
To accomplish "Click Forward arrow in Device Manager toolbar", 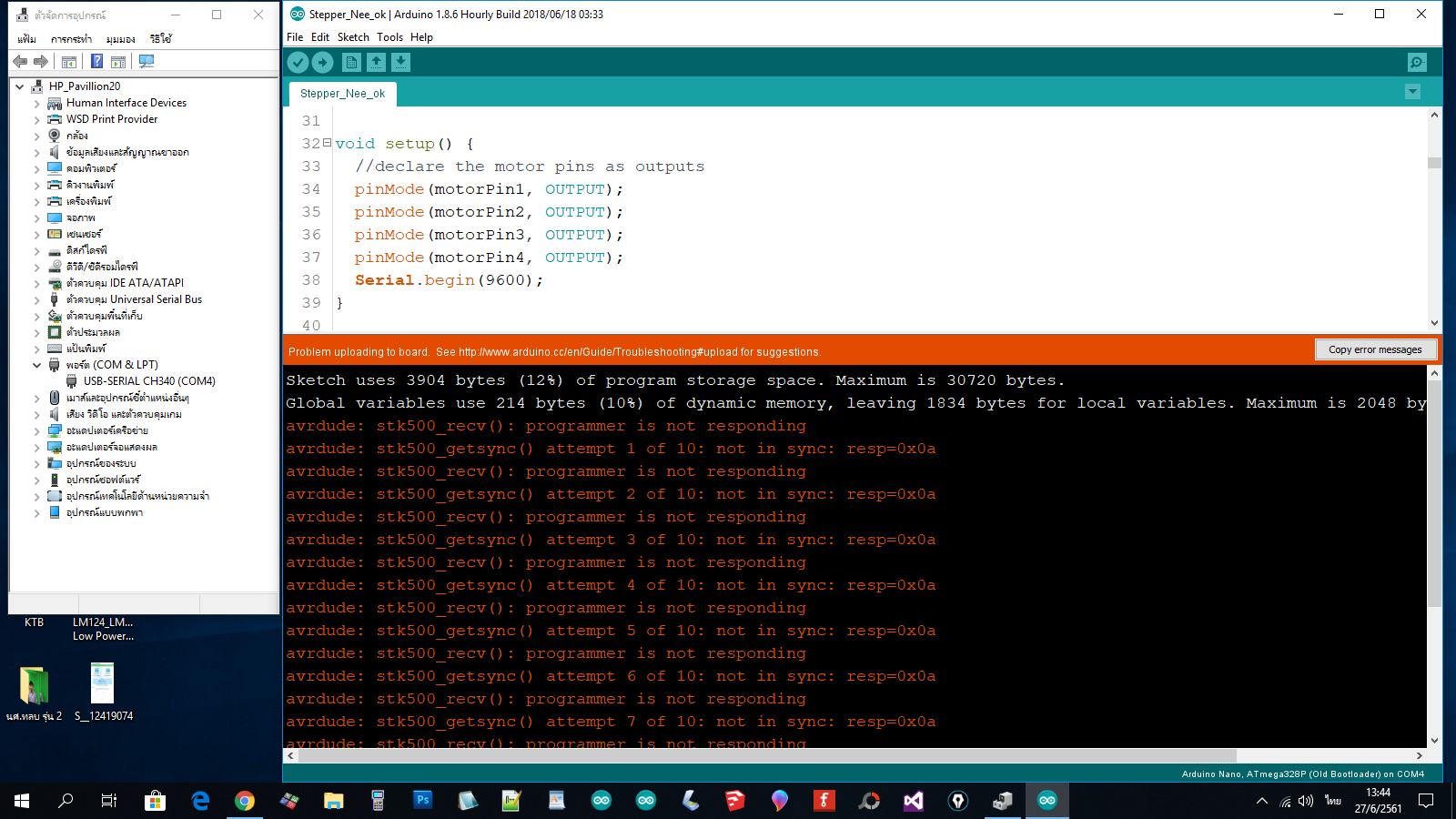I will pos(41,61).
